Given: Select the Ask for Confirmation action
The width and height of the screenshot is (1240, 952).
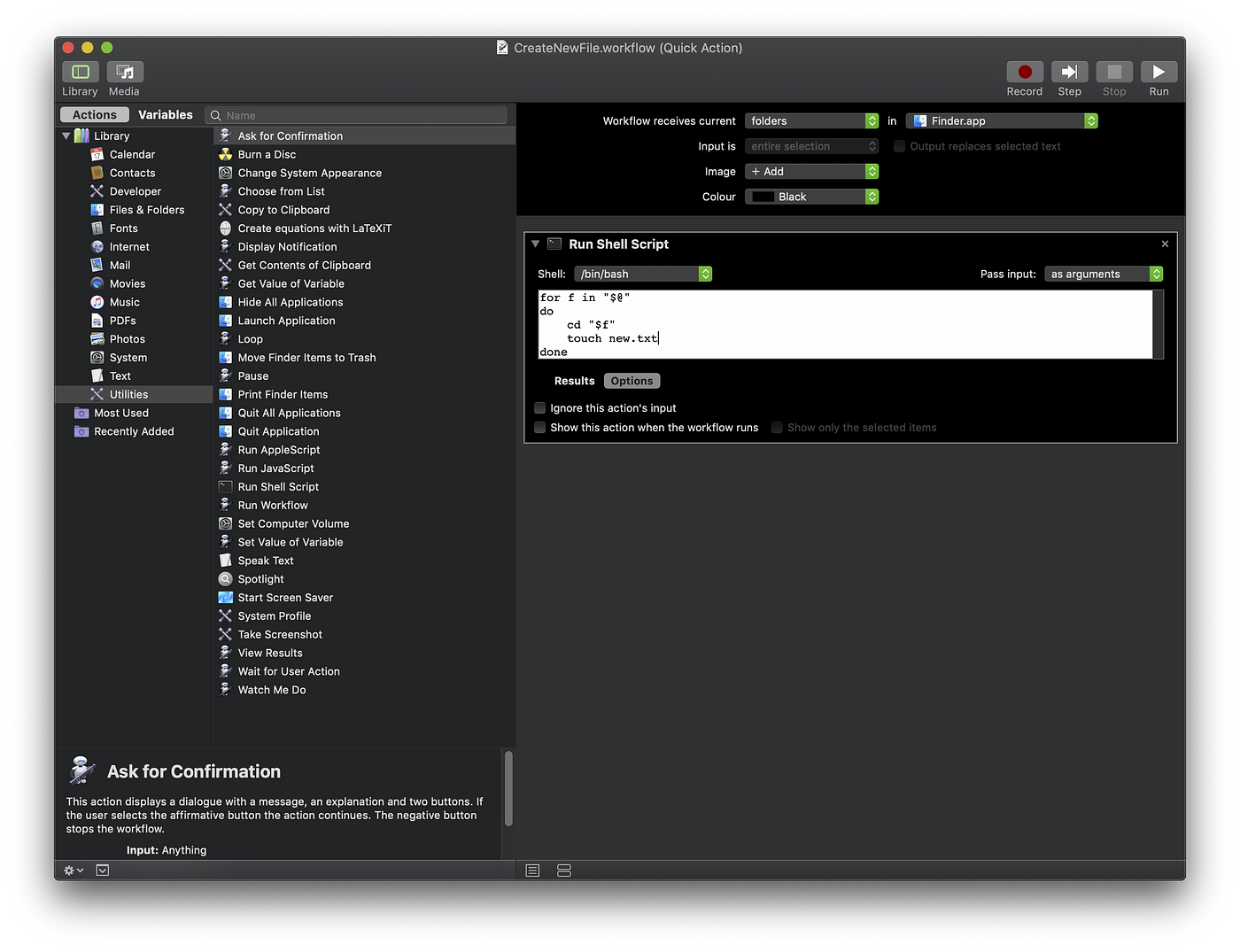Looking at the screenshot, I should (364, 136).
